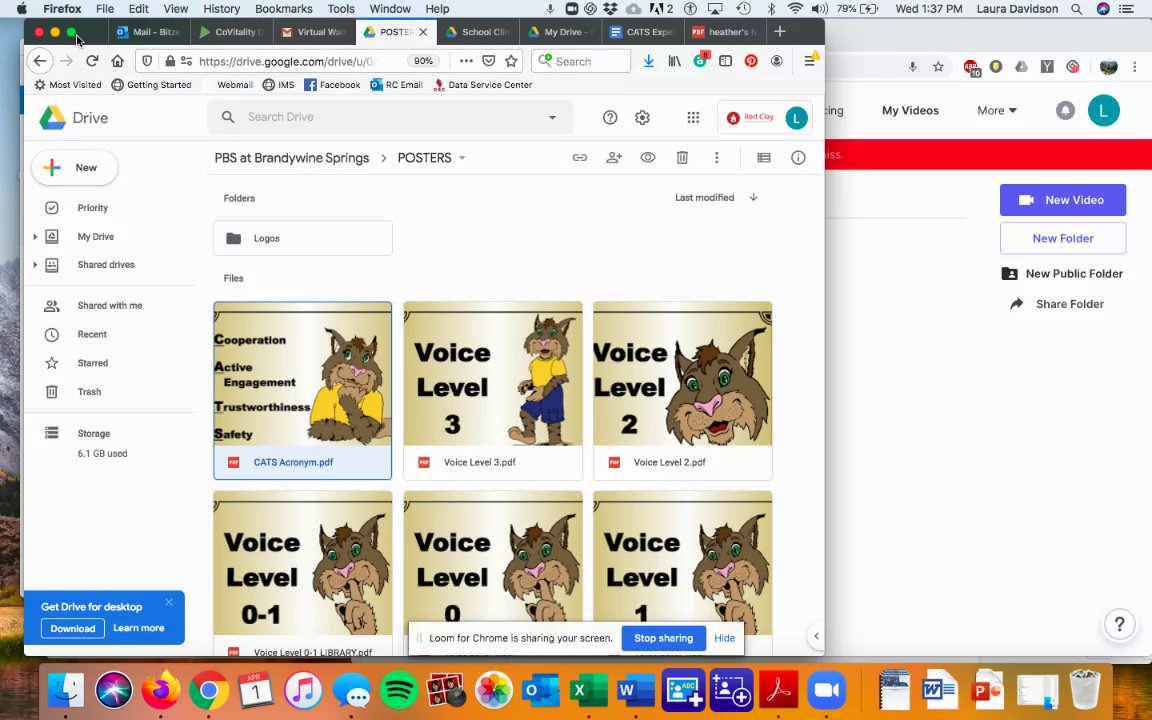Expand Shared drives tree arrow
Viewport: 1152px width, 720px height.
point(35,264)
